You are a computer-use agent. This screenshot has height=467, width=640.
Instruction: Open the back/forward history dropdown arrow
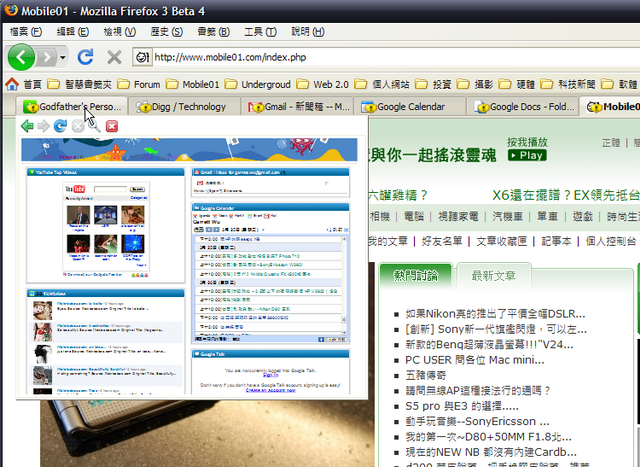(x=63, y=58)
